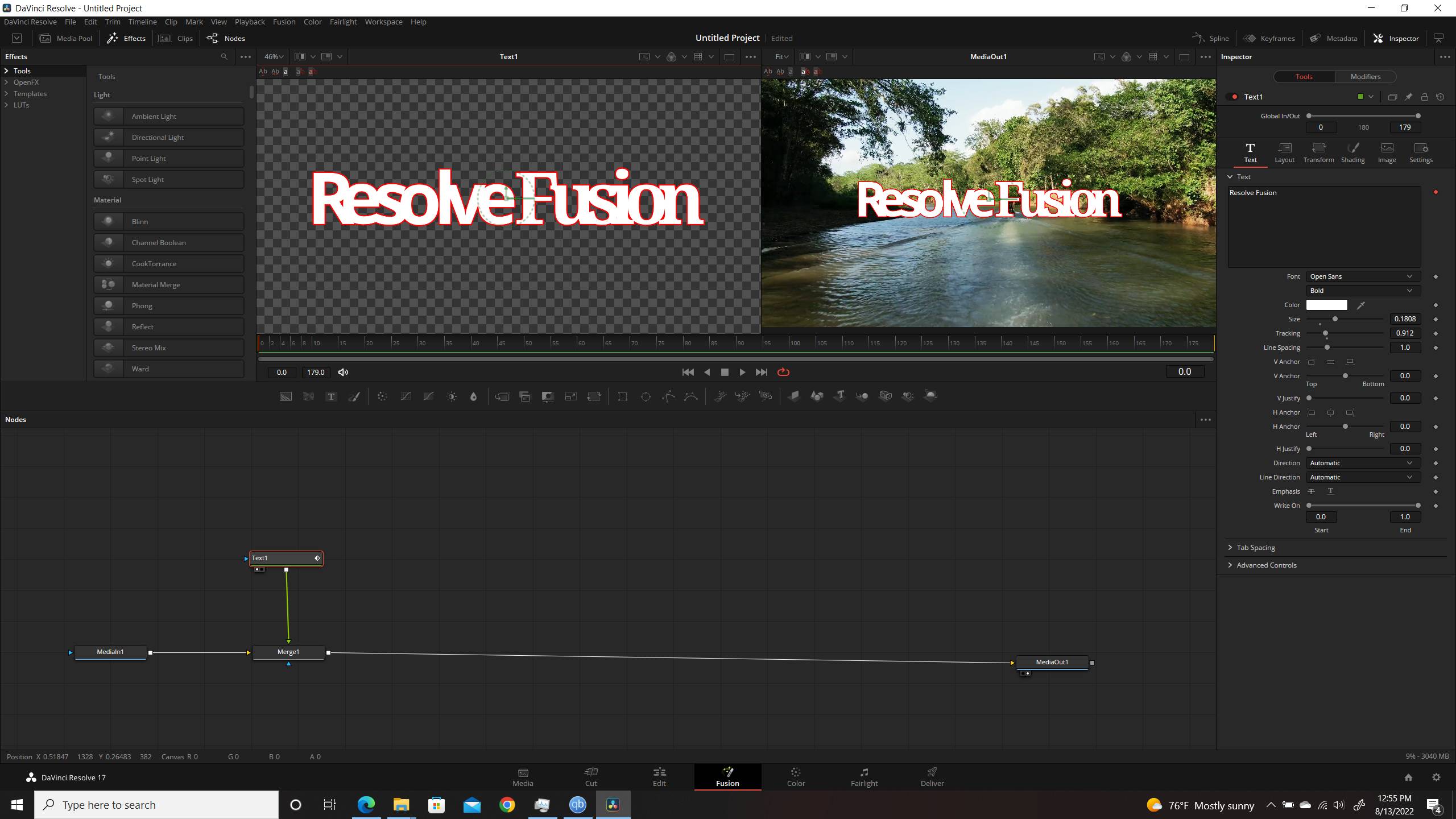
Task: Select the Phong material tool
Action: click(x=169, y=305)
